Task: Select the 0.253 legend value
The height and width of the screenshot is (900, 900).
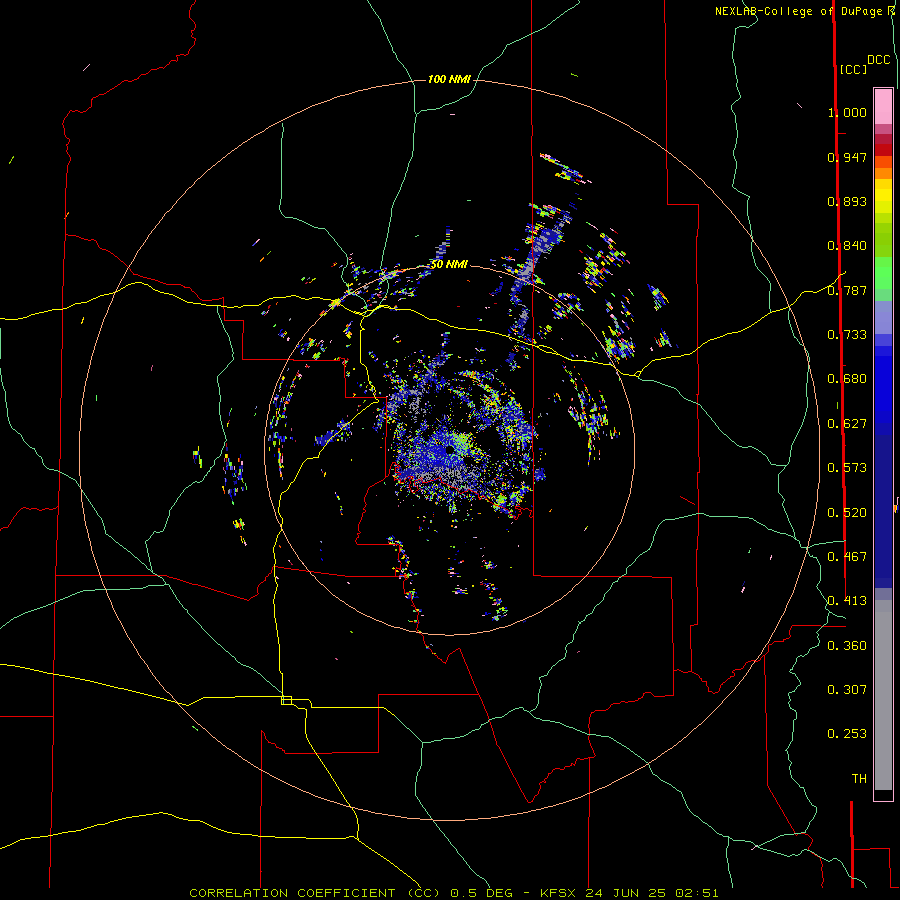Action: coord(847,734)
